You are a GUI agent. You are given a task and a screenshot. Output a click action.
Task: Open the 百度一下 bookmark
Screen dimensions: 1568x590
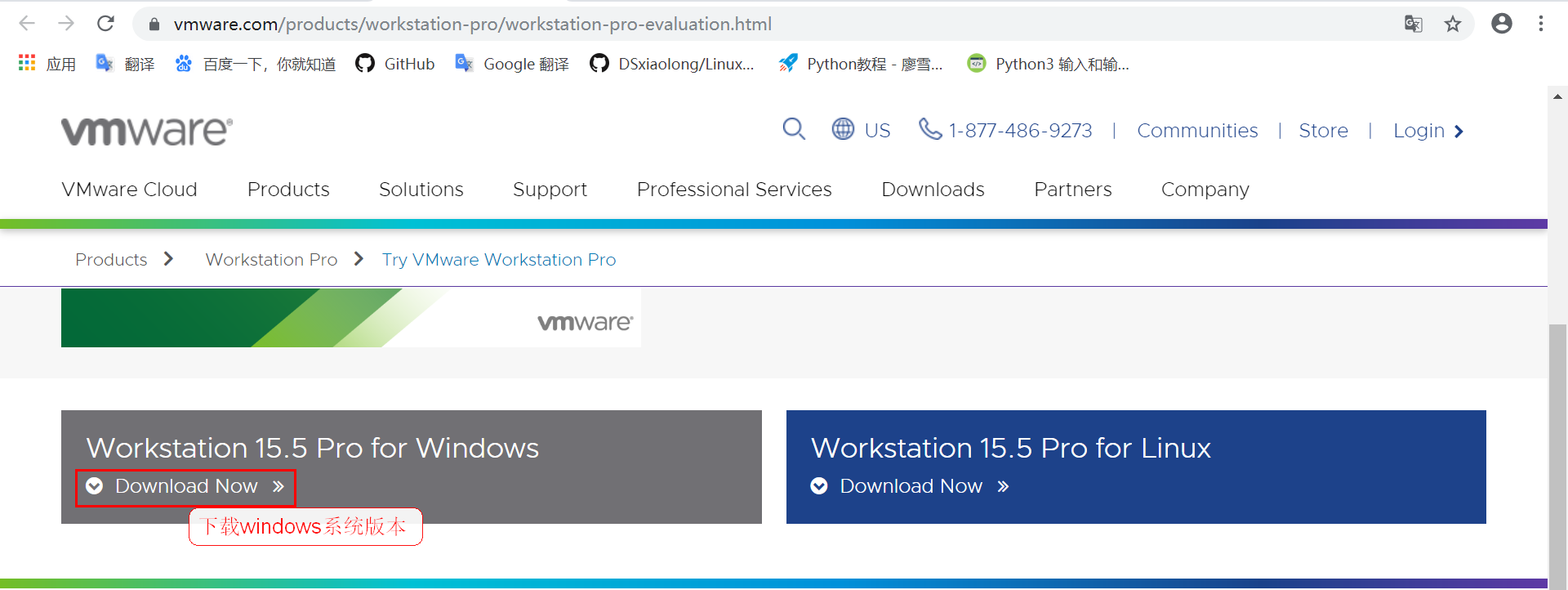pyautogui.click(x=255, y=64)
